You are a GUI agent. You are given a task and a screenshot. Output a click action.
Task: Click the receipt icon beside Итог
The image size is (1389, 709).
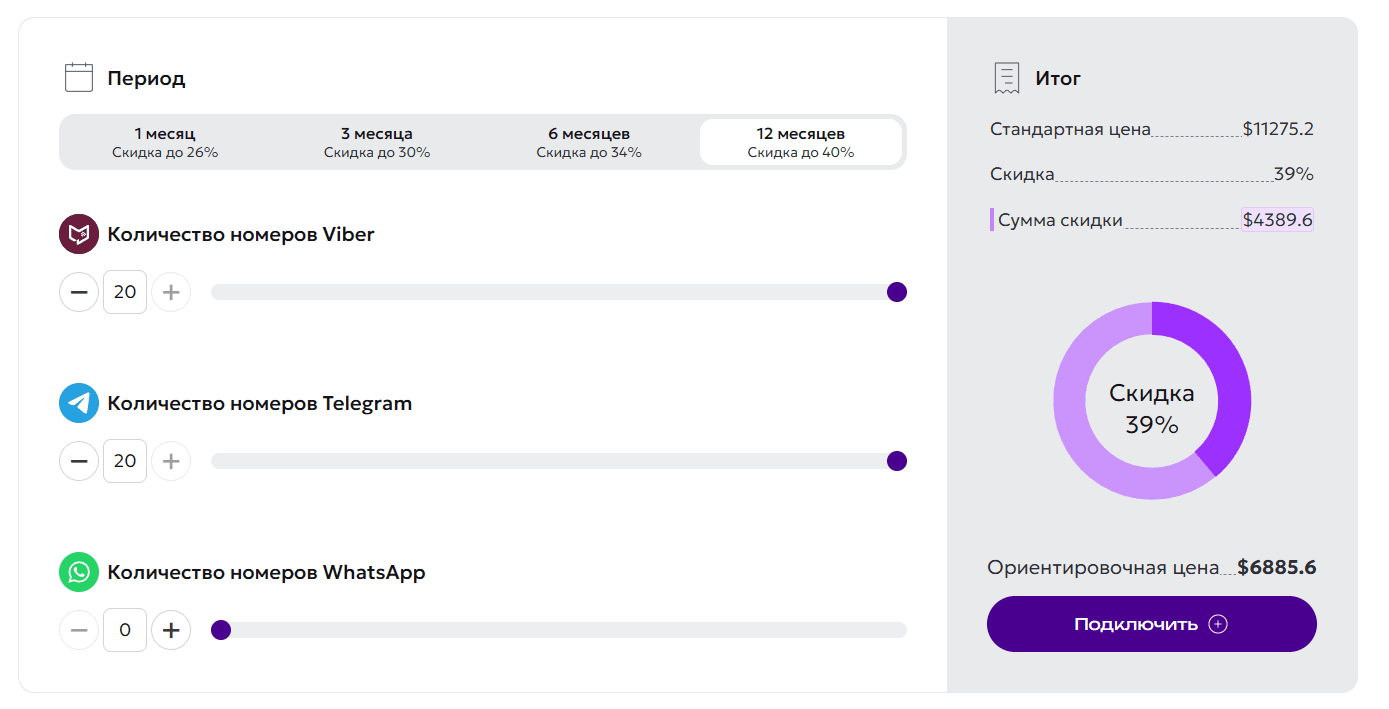click(x=1007, y=77)
